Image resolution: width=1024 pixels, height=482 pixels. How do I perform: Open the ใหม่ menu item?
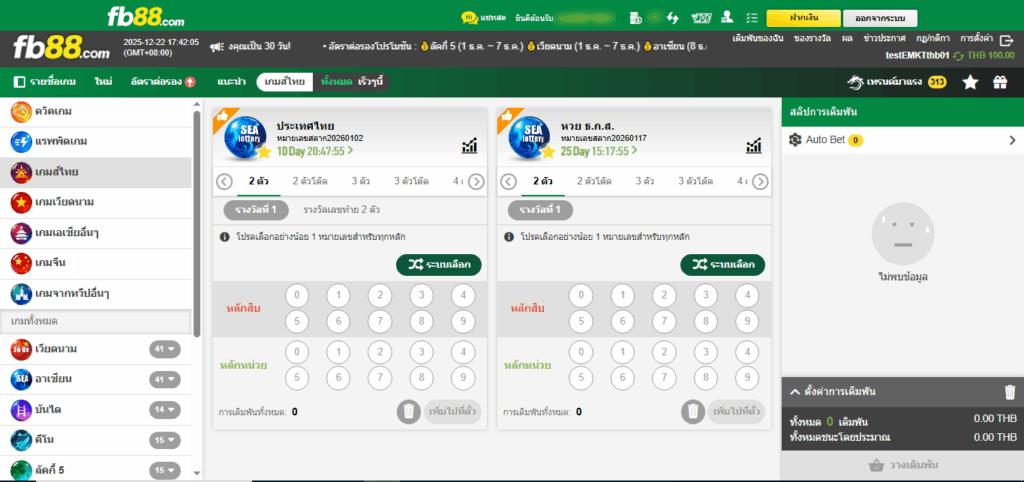point(103,82)
